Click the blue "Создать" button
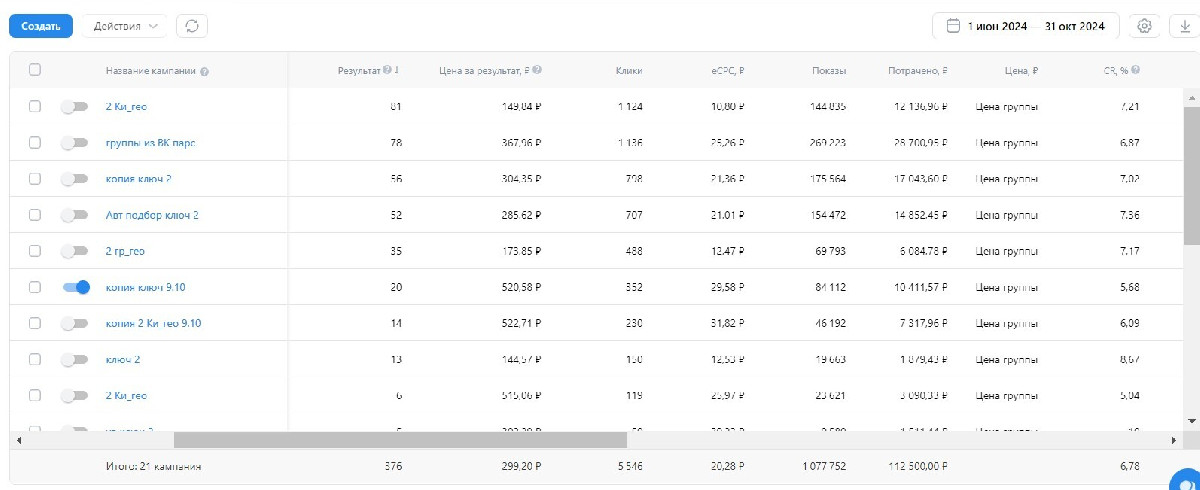 (x=41, y=27)
